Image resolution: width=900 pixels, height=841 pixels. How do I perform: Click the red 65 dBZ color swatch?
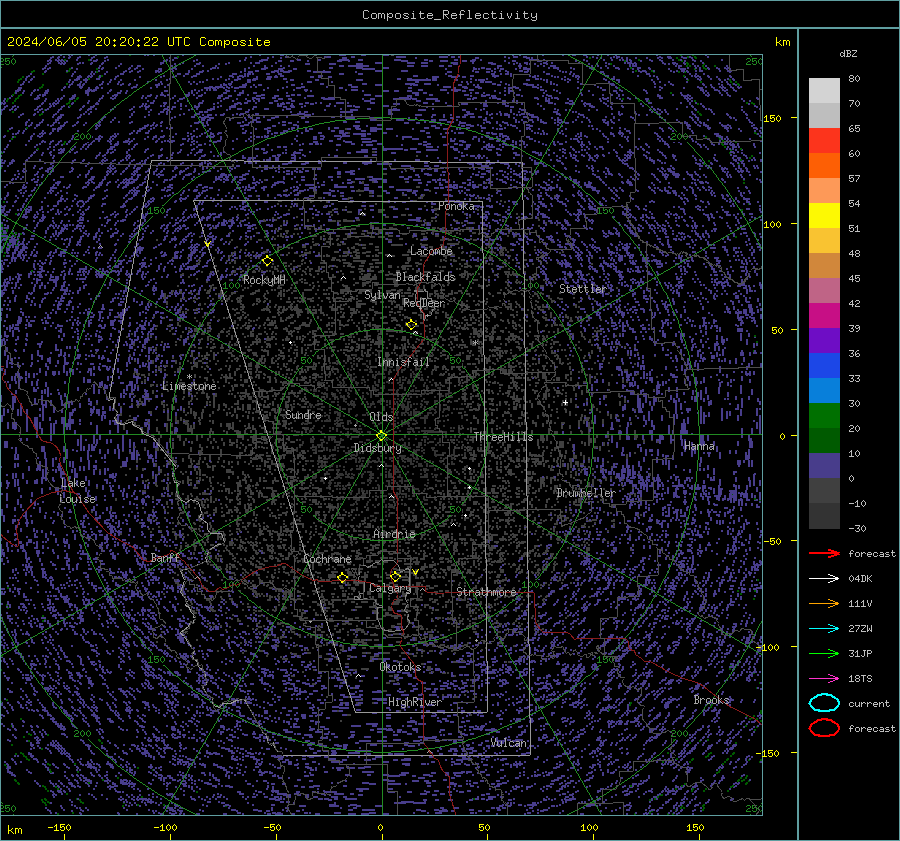[824, 141]
